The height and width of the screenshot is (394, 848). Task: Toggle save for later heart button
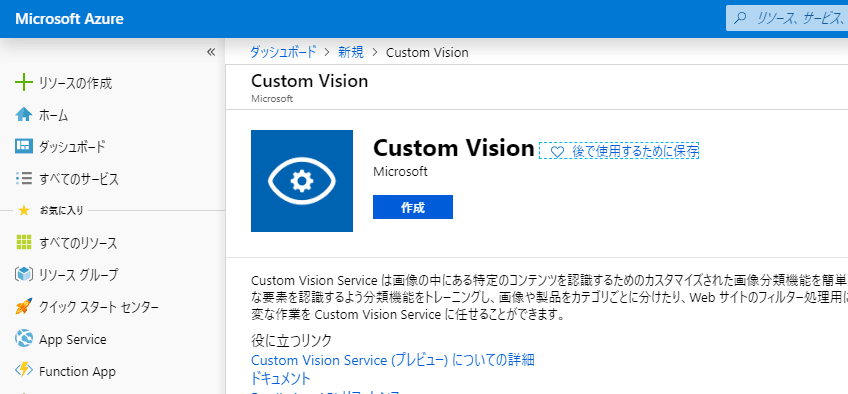point(619,151)
